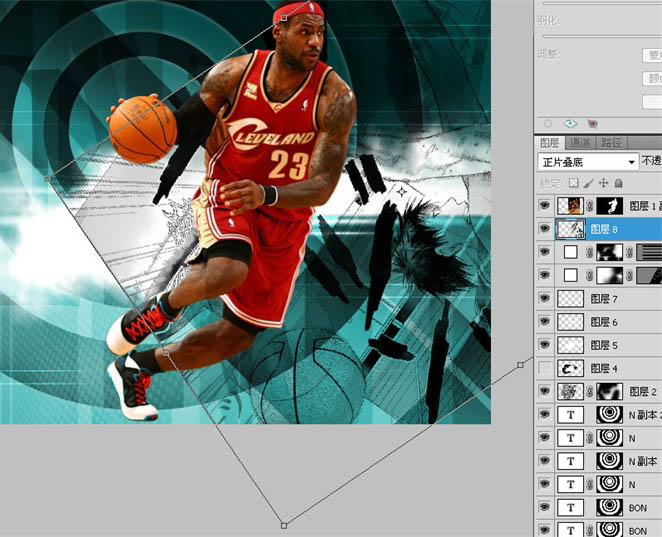The width and height of the screenshot is (662, 537).
Task: Click the transform handle beside the layers panel edge
Action: pyautogui.click(x=521, y=365)
